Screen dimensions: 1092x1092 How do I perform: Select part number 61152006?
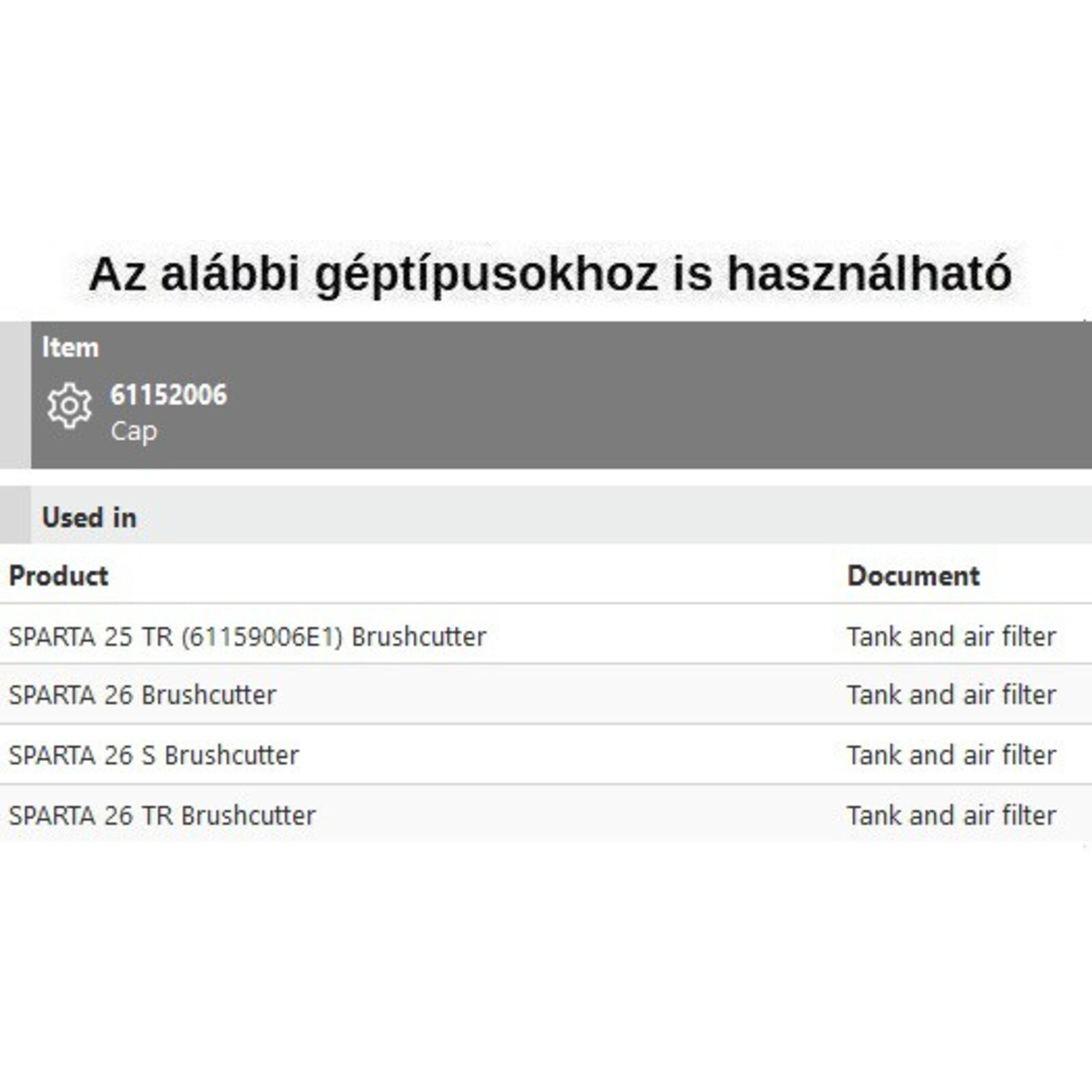pyautogui.click(x=169, y=395)
